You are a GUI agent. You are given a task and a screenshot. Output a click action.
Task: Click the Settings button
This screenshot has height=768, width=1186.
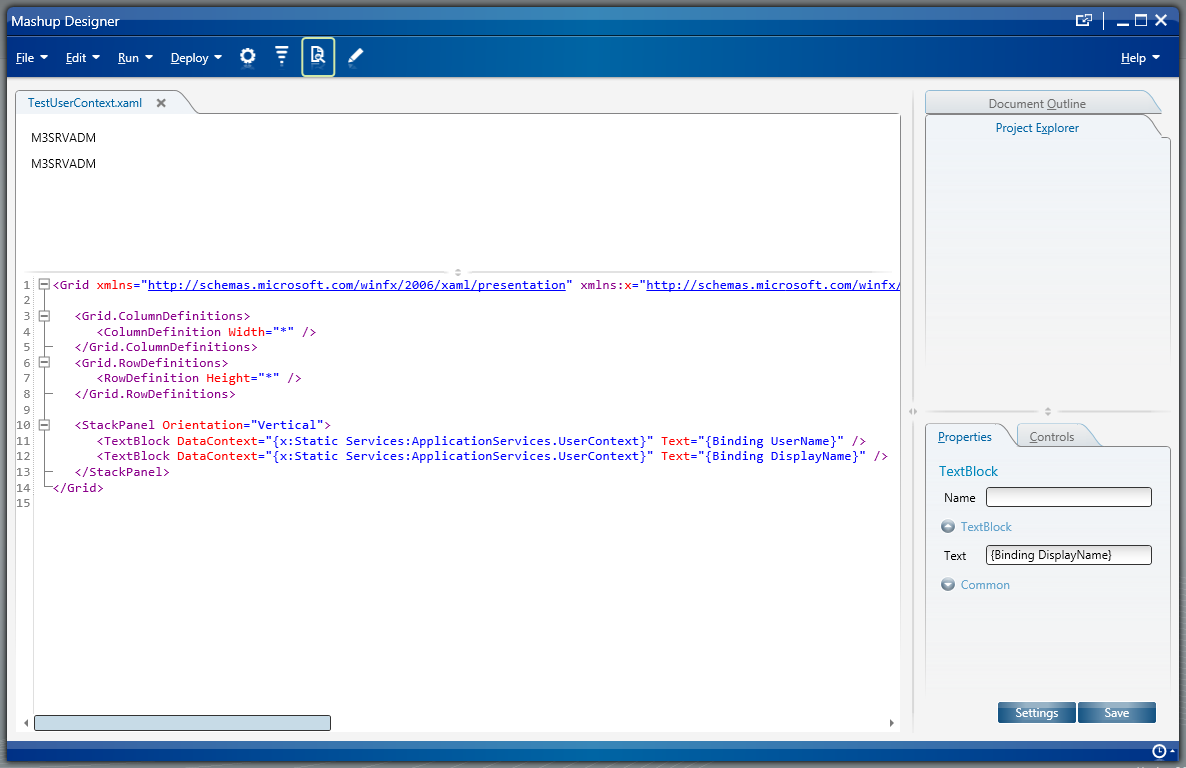coord(1036,713)
